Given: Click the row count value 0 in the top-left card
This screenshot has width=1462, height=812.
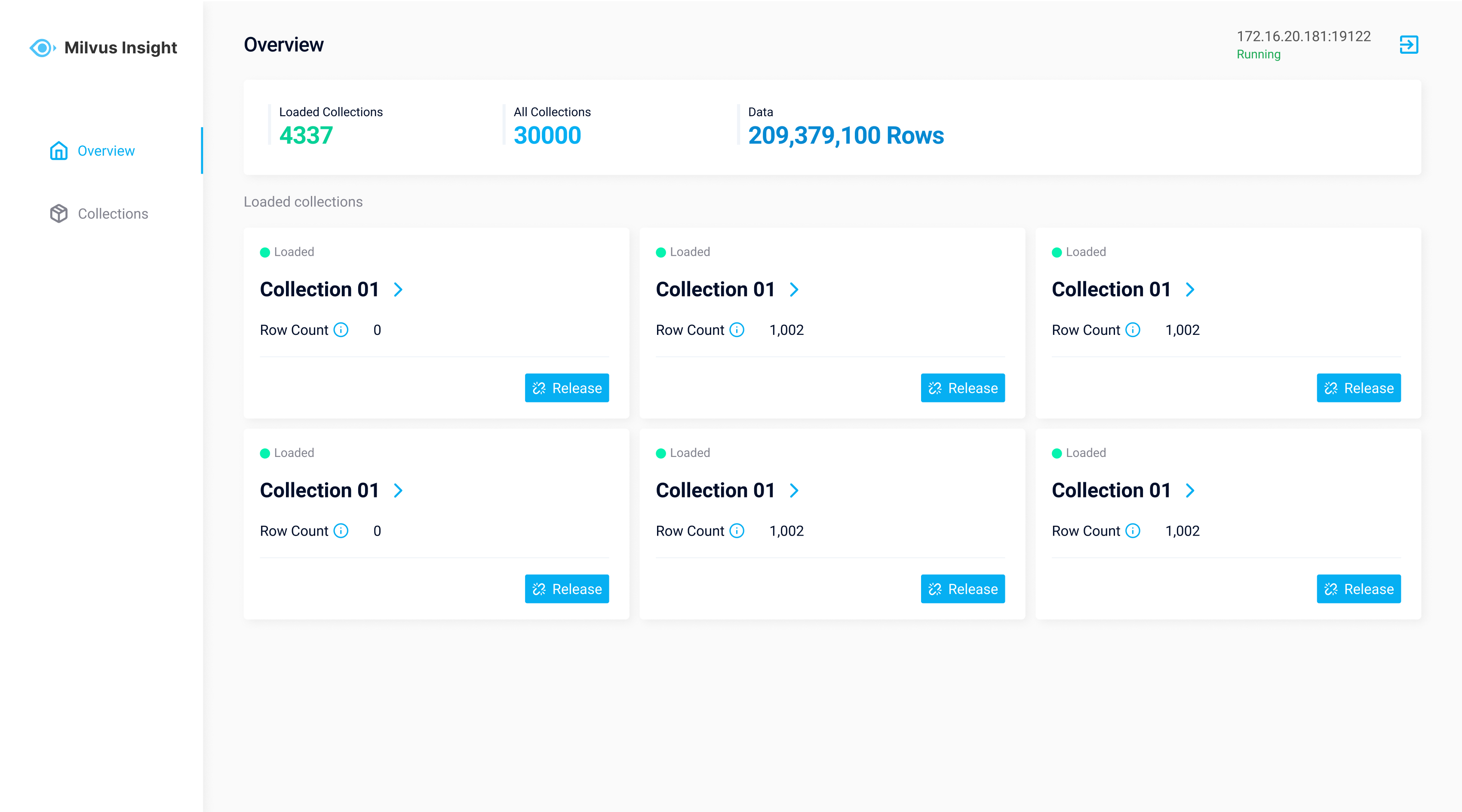Looking at the screenshot, I should (x=378, y=330).
